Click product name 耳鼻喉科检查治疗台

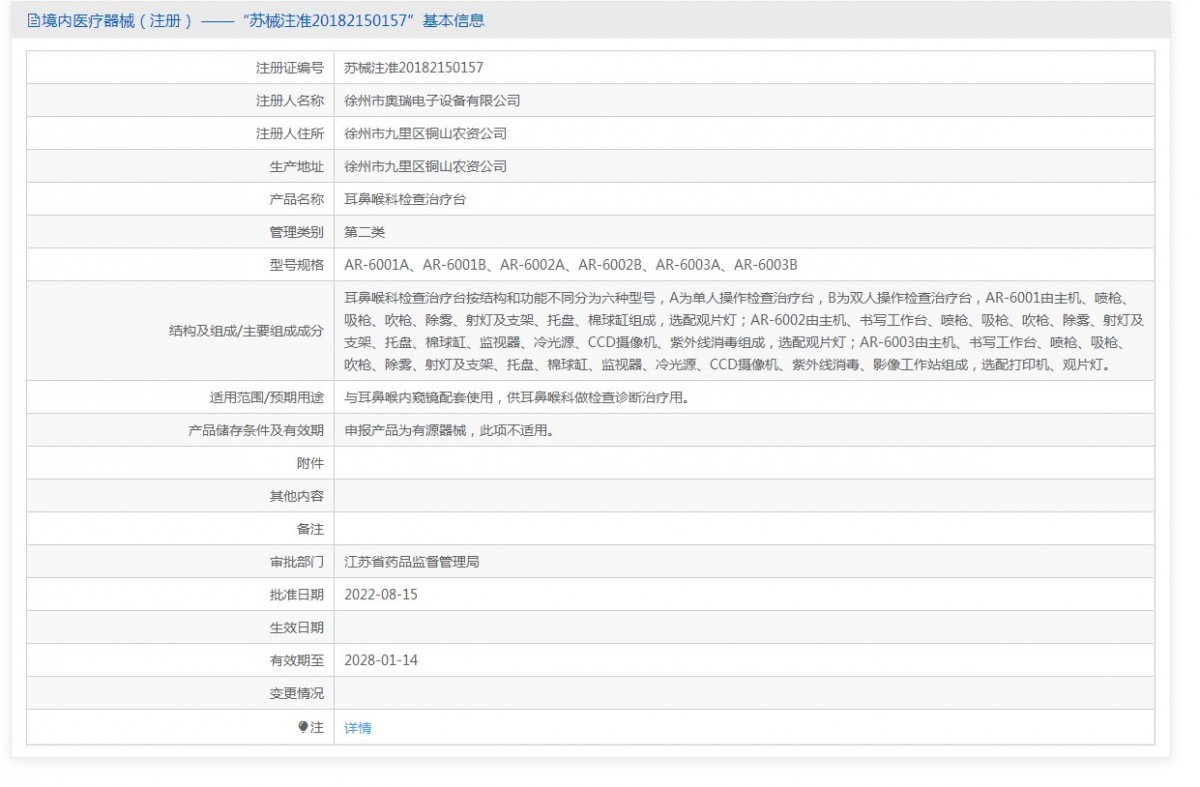[405, 200]
